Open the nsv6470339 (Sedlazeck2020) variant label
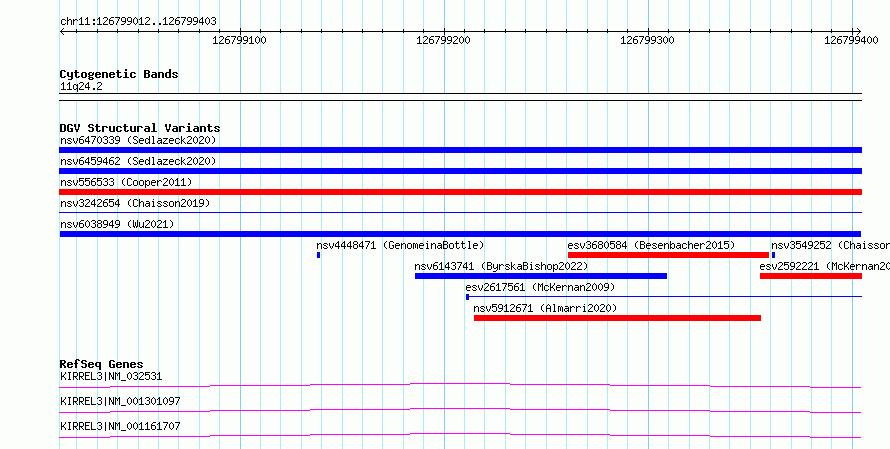This screenshot has width=890, height=449. (138, 140)
